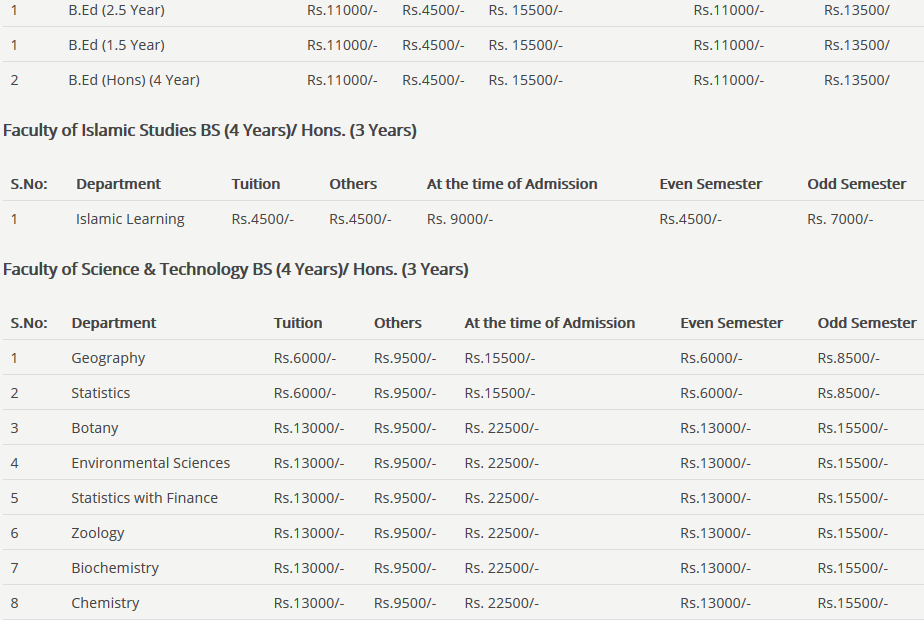Click Faculty of Science & Technology heading

click(236, 269)
